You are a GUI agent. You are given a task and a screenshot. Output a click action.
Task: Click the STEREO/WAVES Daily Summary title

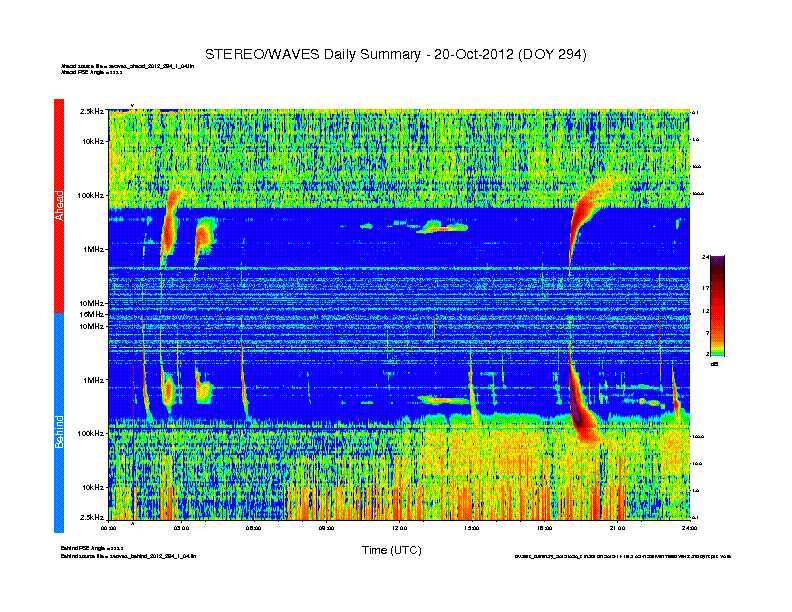[395, 54]
